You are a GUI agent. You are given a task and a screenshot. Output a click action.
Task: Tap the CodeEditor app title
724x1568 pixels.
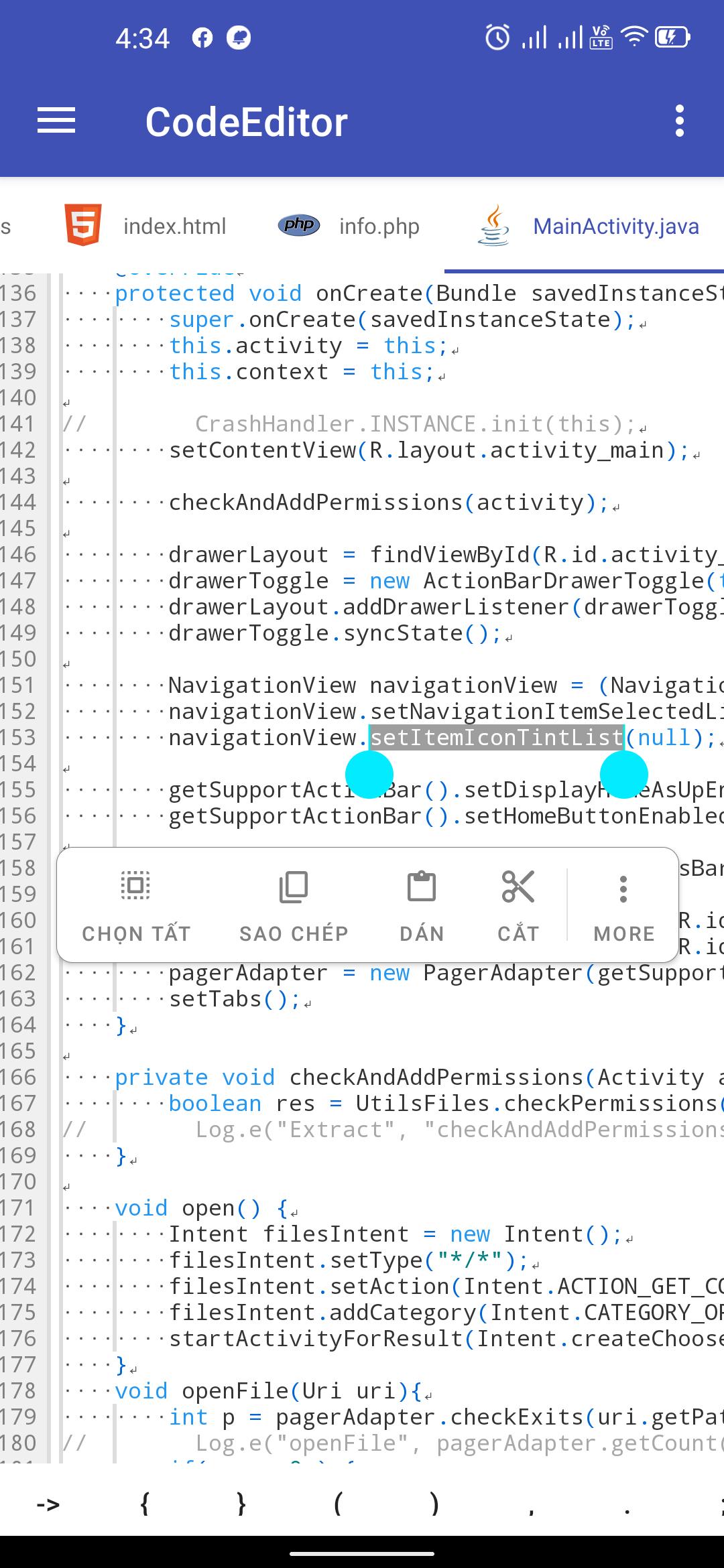tap(247, 122)
